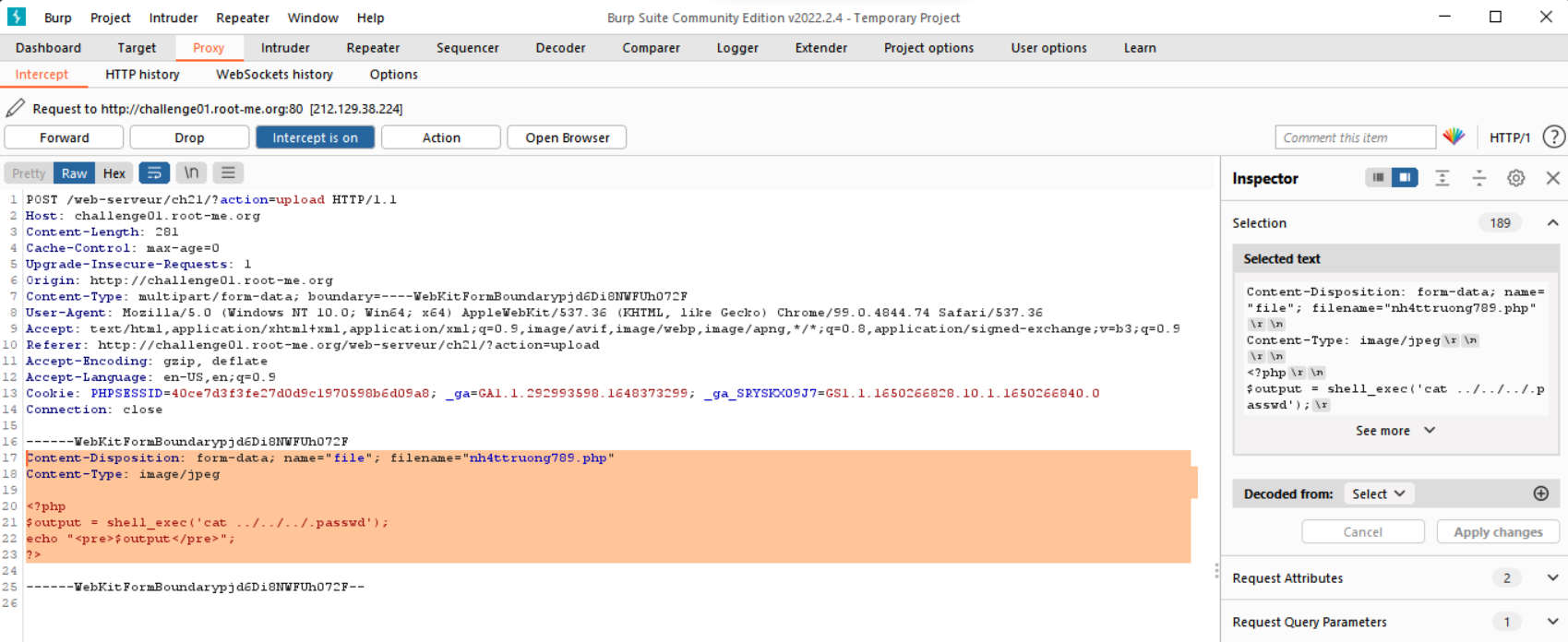Screen dimensions: 1568x642
Task: Click Open Browser button
Action: [567, 137]
